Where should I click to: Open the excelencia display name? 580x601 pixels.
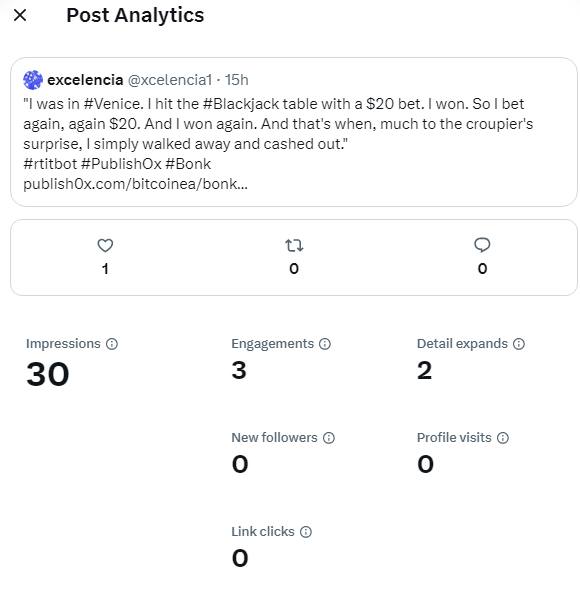click(x=85, y=80)
